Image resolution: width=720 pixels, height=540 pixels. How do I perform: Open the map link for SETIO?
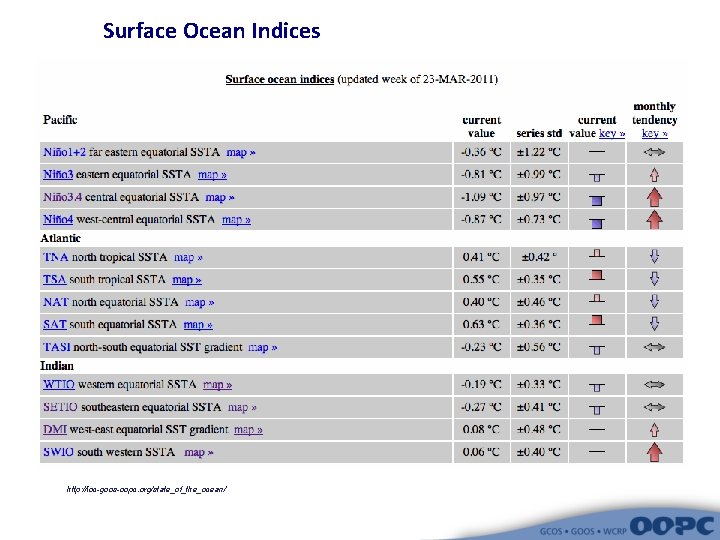pos(242,407)
